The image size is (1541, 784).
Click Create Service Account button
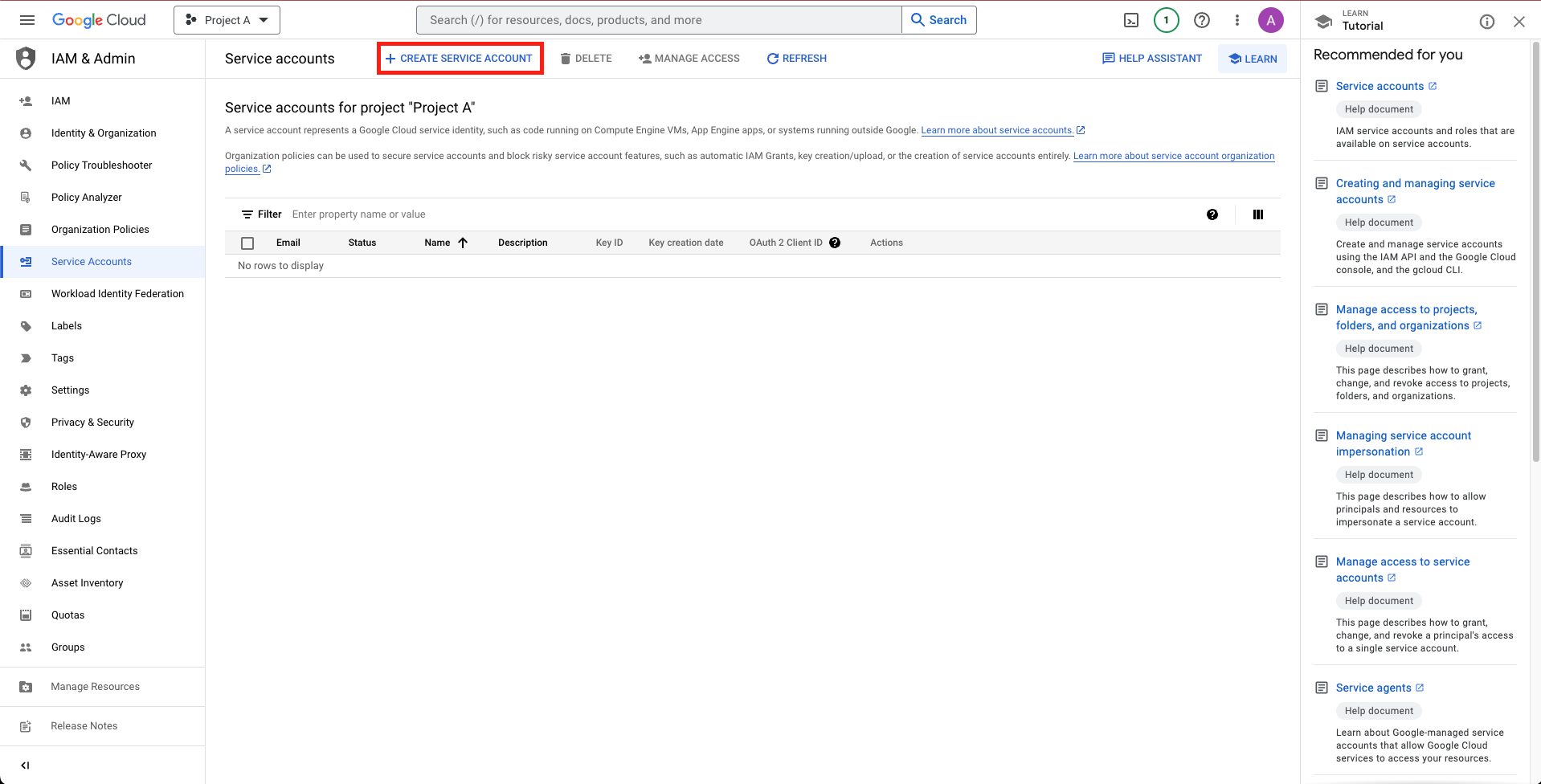click(460, 59)
